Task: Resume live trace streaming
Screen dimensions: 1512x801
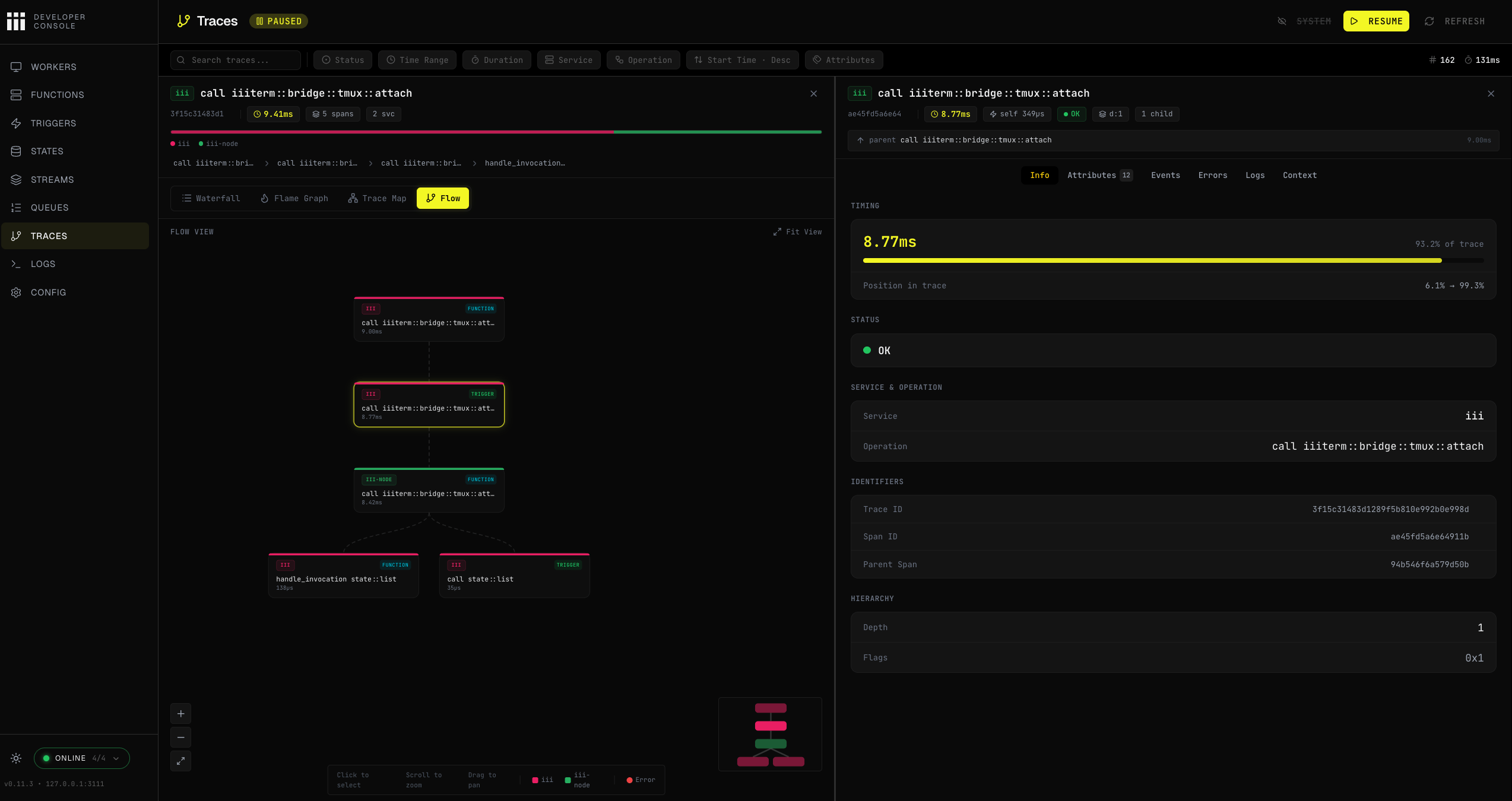Action: (x=1376, y=21)
